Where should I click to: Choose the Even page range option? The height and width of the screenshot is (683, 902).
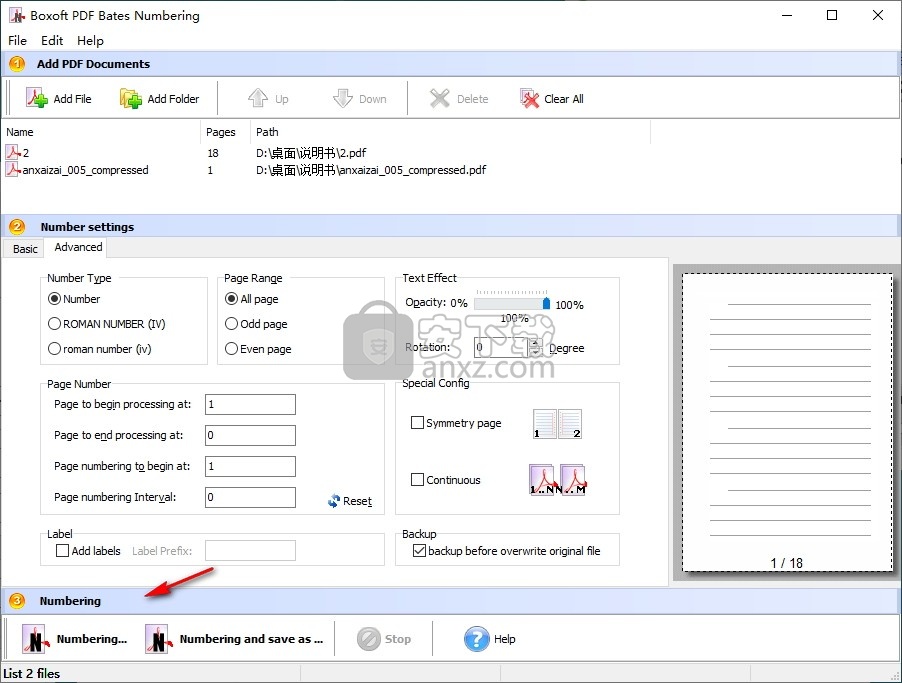click(x=231, y=349)
